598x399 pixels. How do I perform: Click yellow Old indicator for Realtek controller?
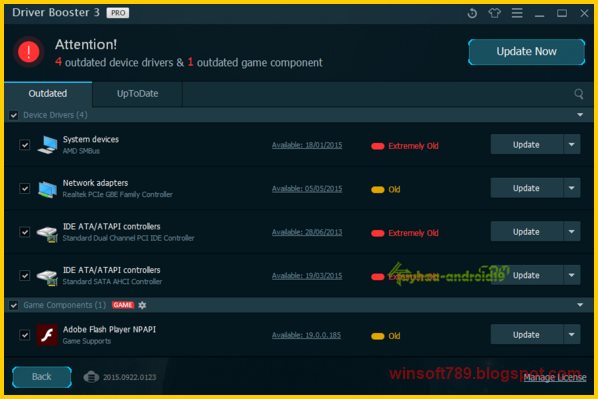pos(378,190)
